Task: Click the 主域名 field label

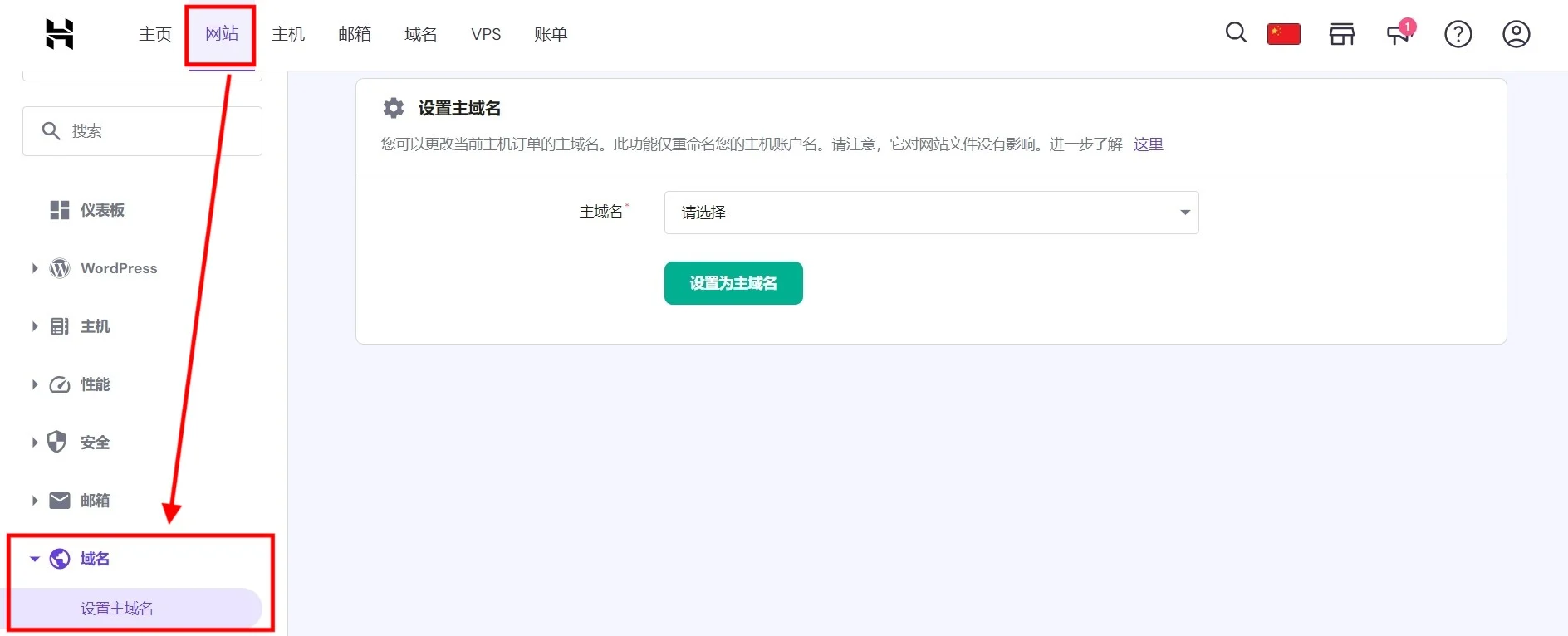Action: click(601, 212)
